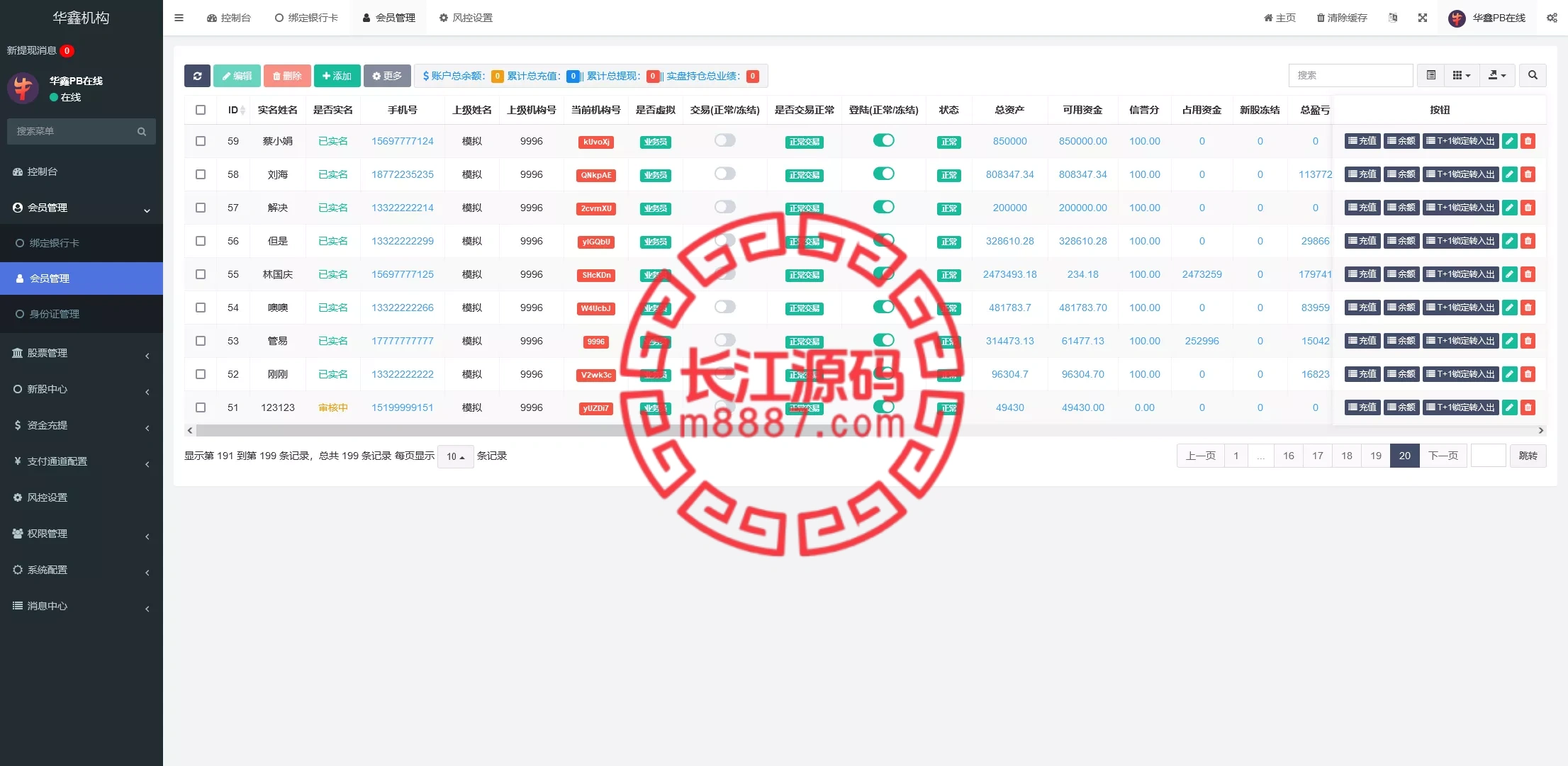
Task: Click the 主页 link in header
Action: [x=1279, y=18]
